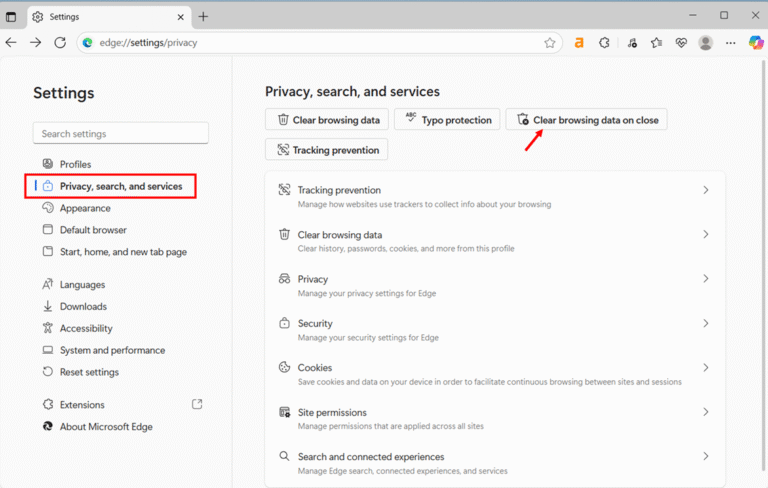Click 'Manage your security settings for Edge' text

point(368,338)
